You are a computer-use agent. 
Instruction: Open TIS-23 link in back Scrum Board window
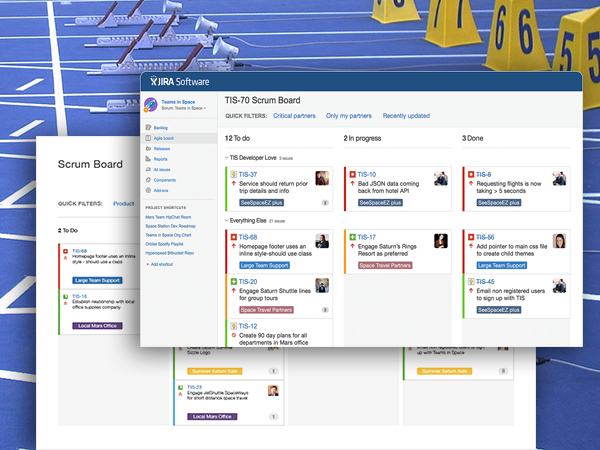[x=194, y=387]
